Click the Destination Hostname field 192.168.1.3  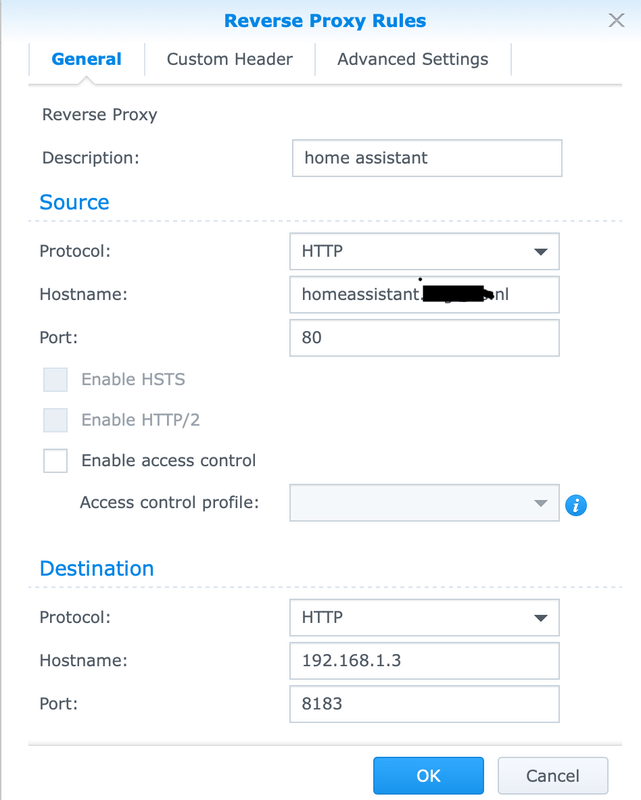424,661
